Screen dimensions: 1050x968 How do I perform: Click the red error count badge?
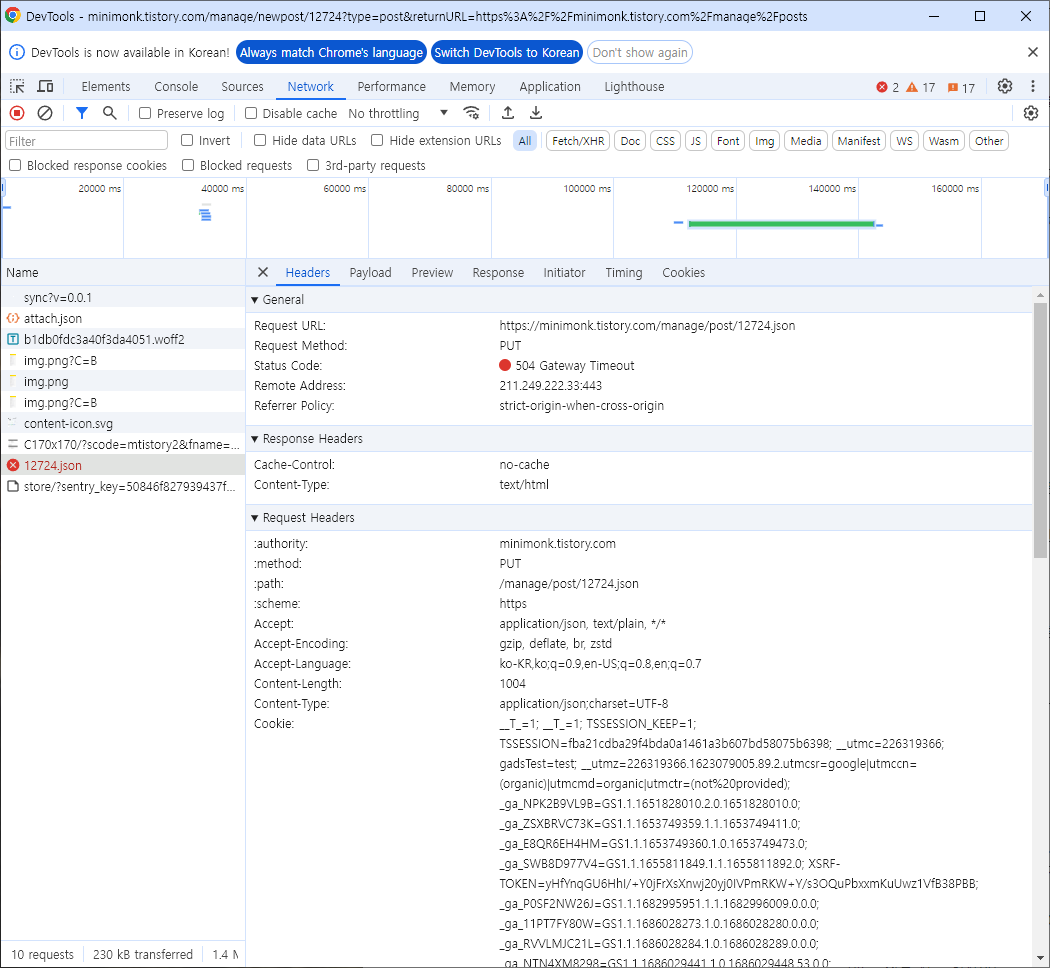point(888,87)
